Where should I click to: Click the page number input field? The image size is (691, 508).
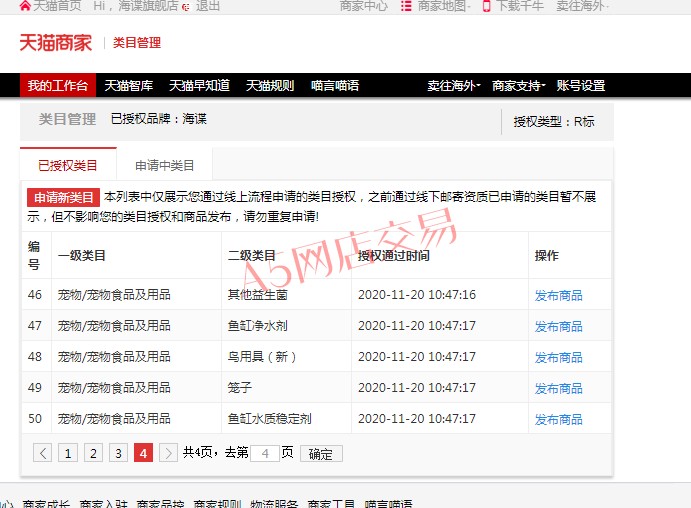264,453
